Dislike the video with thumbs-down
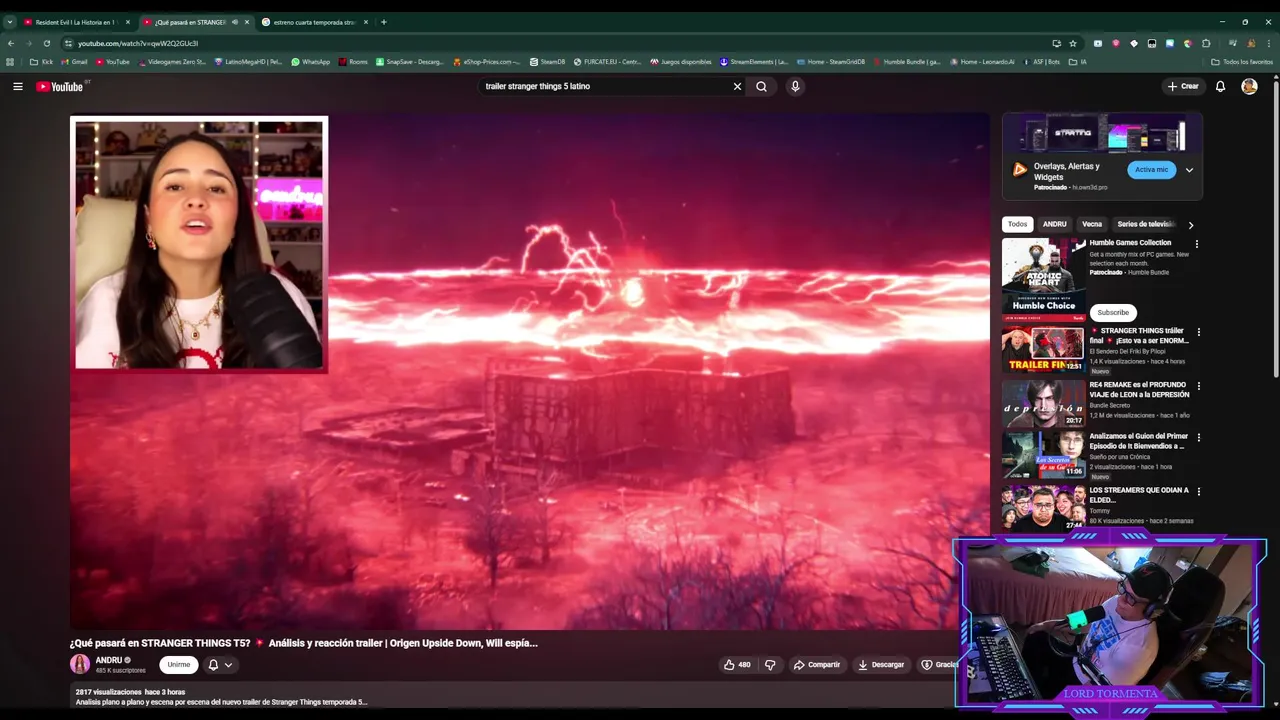The image size is (1280, 720). (770, 665)
